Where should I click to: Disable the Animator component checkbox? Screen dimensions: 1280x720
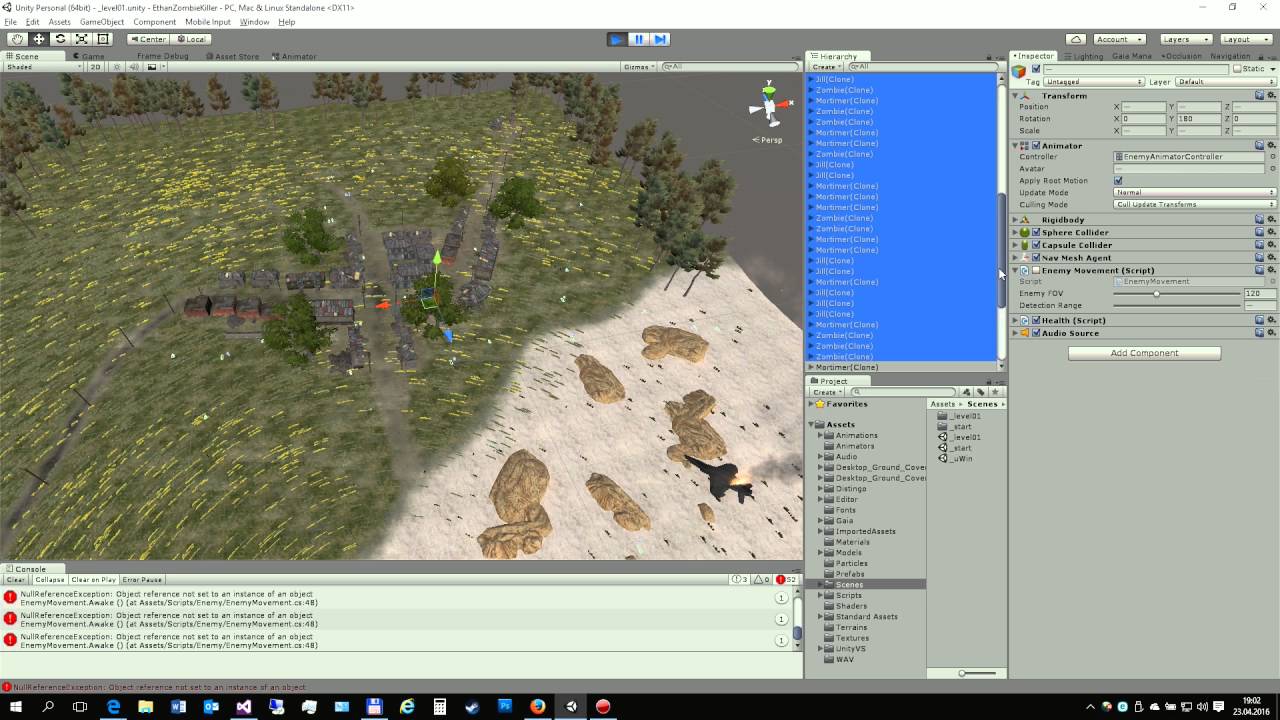click(x=1036, y=146)
